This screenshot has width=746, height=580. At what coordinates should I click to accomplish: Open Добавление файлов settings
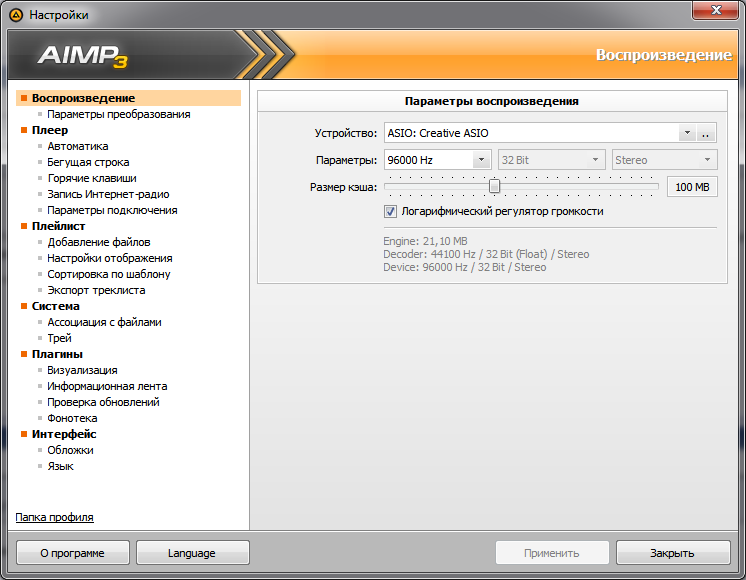pos(98,242)
